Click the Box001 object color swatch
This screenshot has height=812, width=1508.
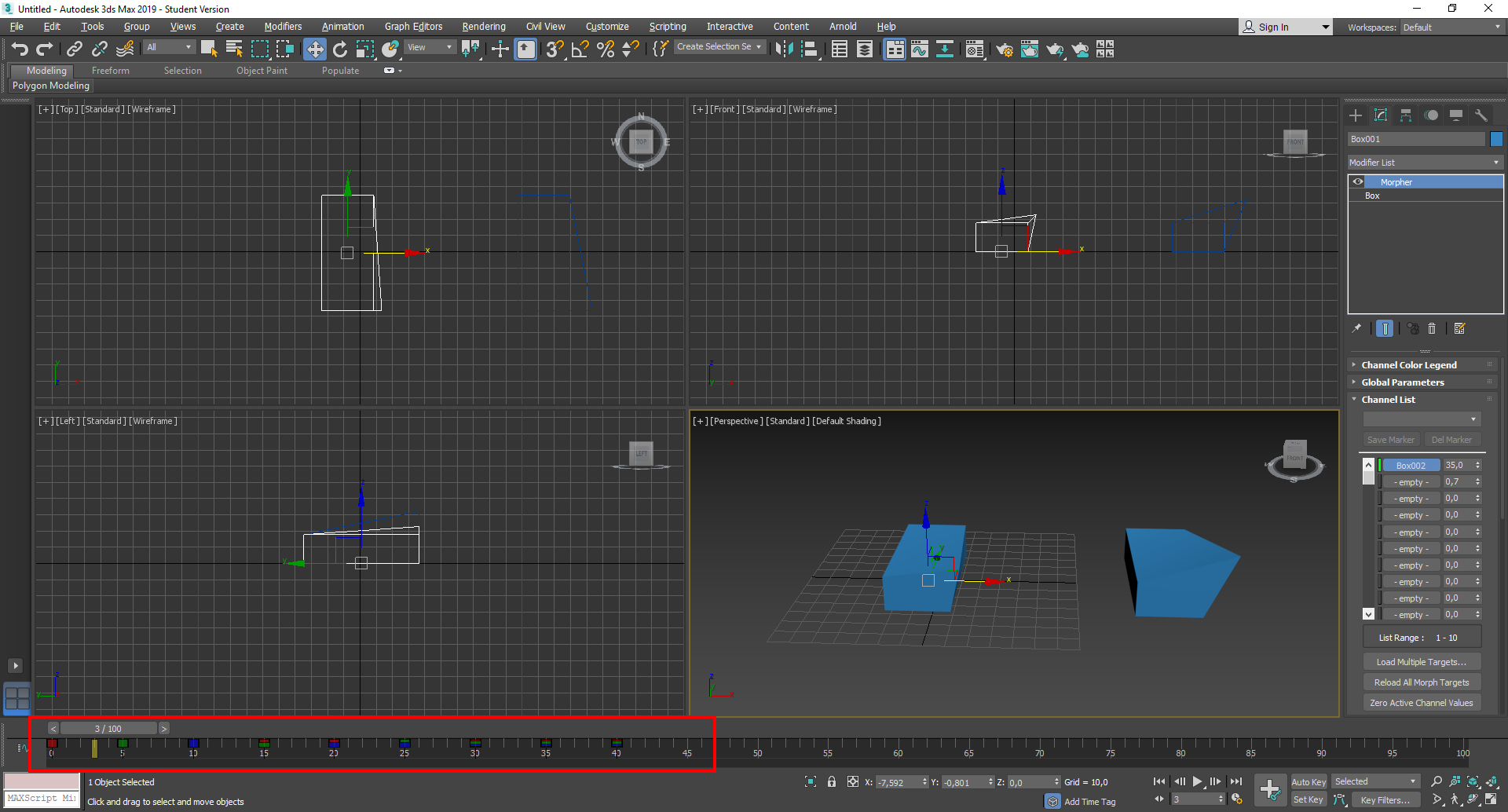(x=1496, y=138)
